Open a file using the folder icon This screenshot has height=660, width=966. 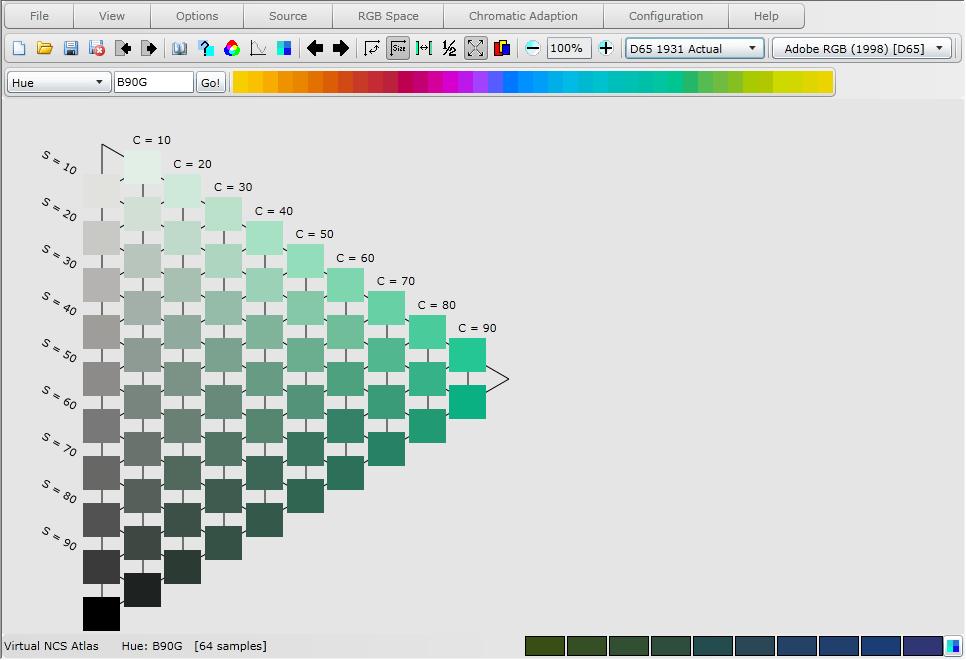click(x=44, y=48)
